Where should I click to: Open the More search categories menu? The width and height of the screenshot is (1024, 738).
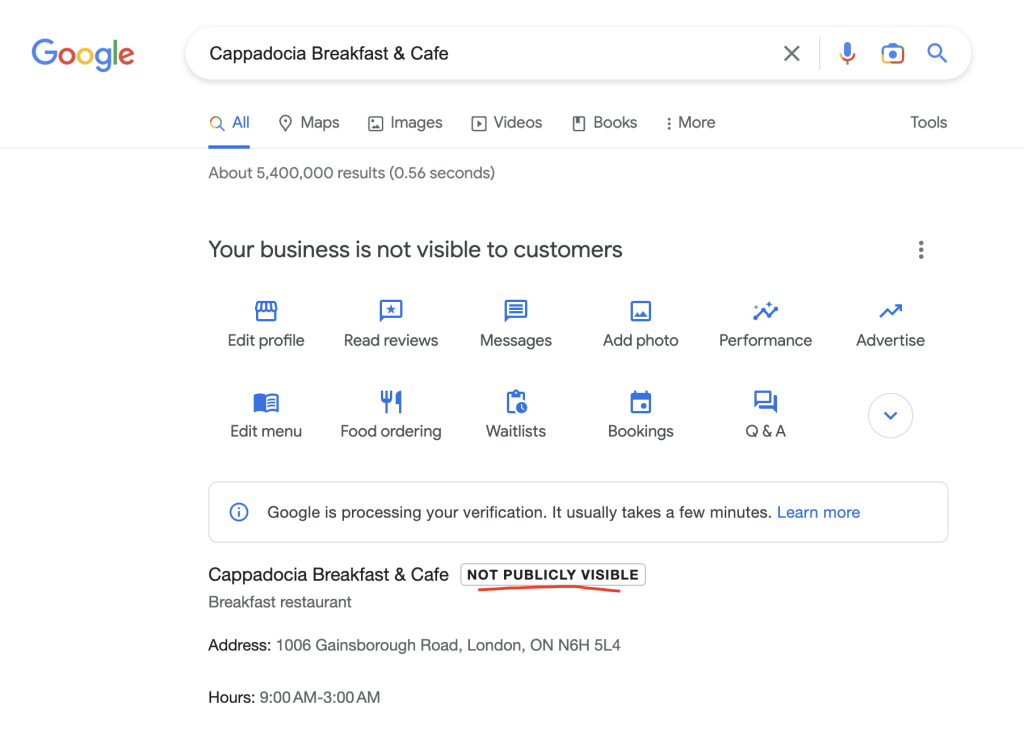(x=690, y=123)
